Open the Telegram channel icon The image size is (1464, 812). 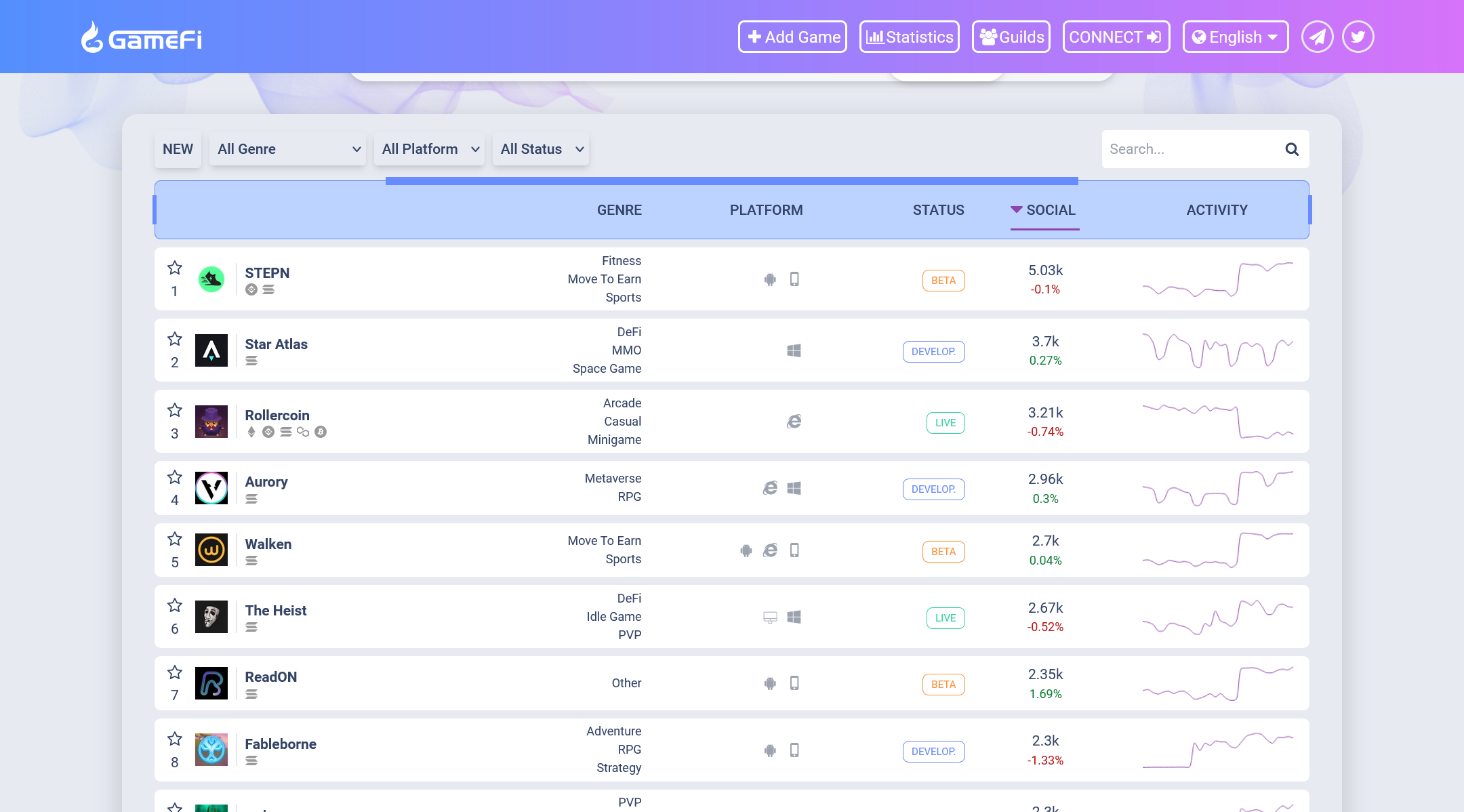[x=1317, y=37]
